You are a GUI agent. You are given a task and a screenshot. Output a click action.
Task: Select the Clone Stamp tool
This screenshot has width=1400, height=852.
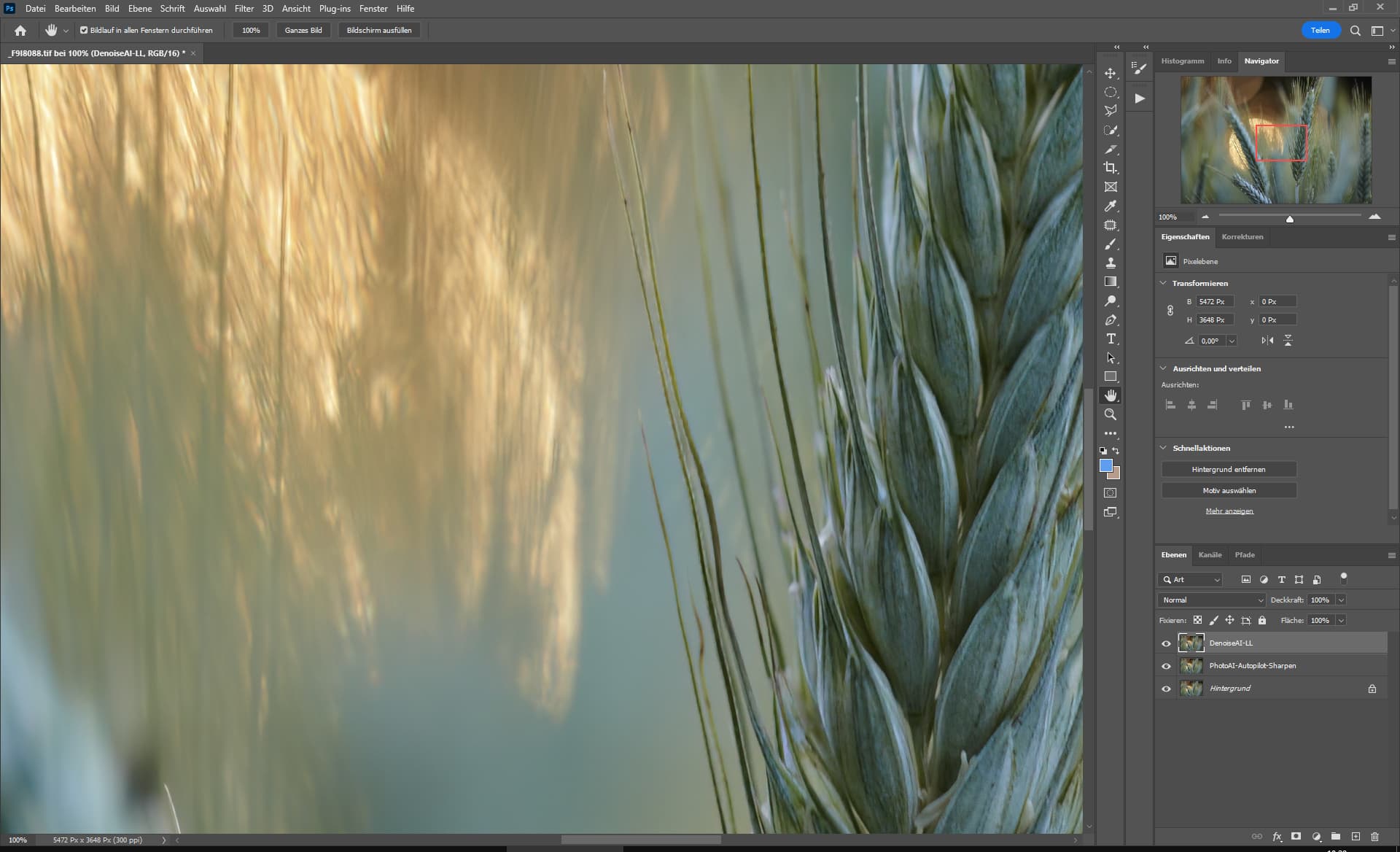coord(1110,263)
